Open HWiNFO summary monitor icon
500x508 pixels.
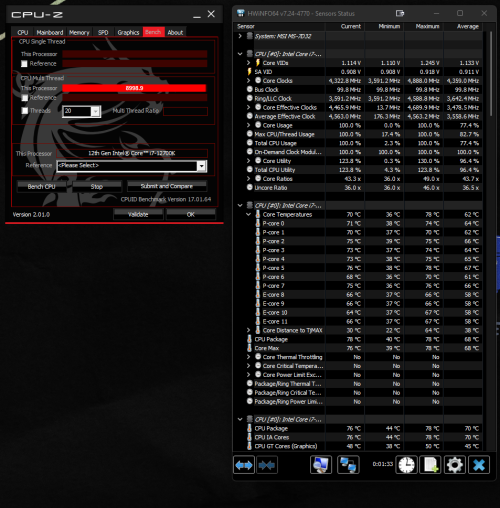321,465
